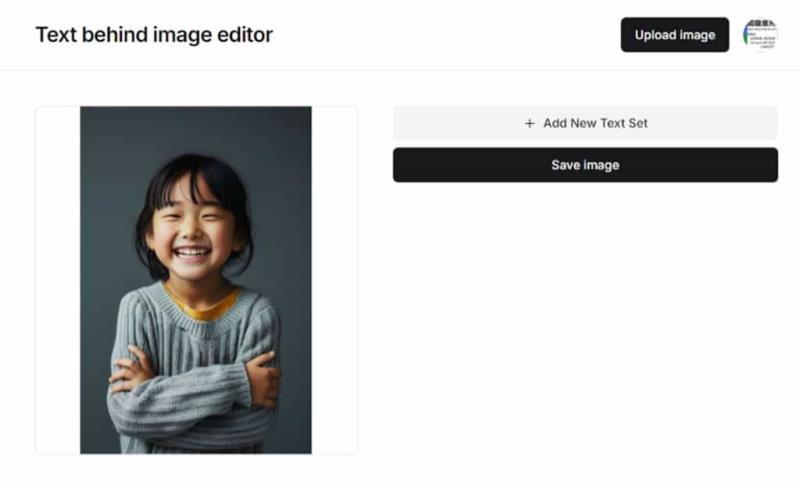
Task: Click the Upload image button
Action: click(x=674, y=35)
